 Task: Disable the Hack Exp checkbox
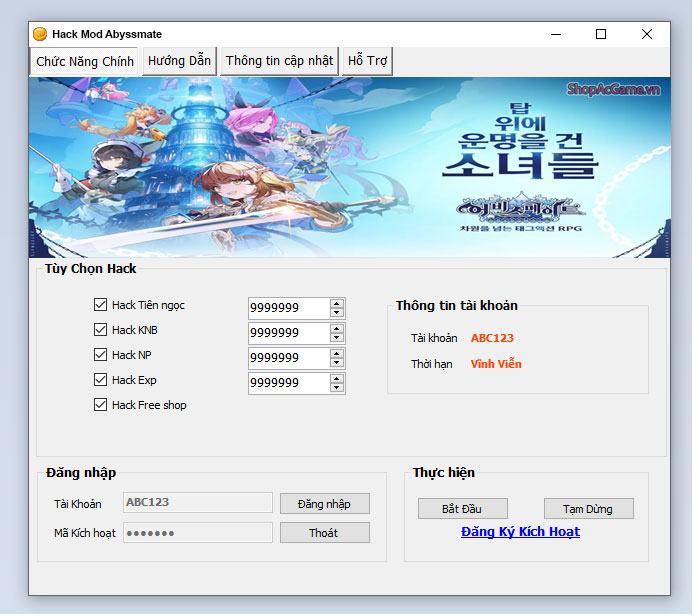pos(100,380)
